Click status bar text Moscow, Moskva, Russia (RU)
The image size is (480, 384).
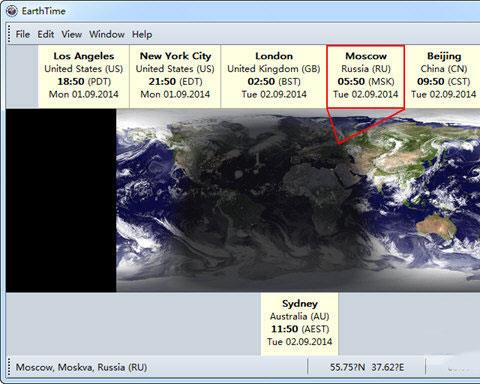click(81, 368)
